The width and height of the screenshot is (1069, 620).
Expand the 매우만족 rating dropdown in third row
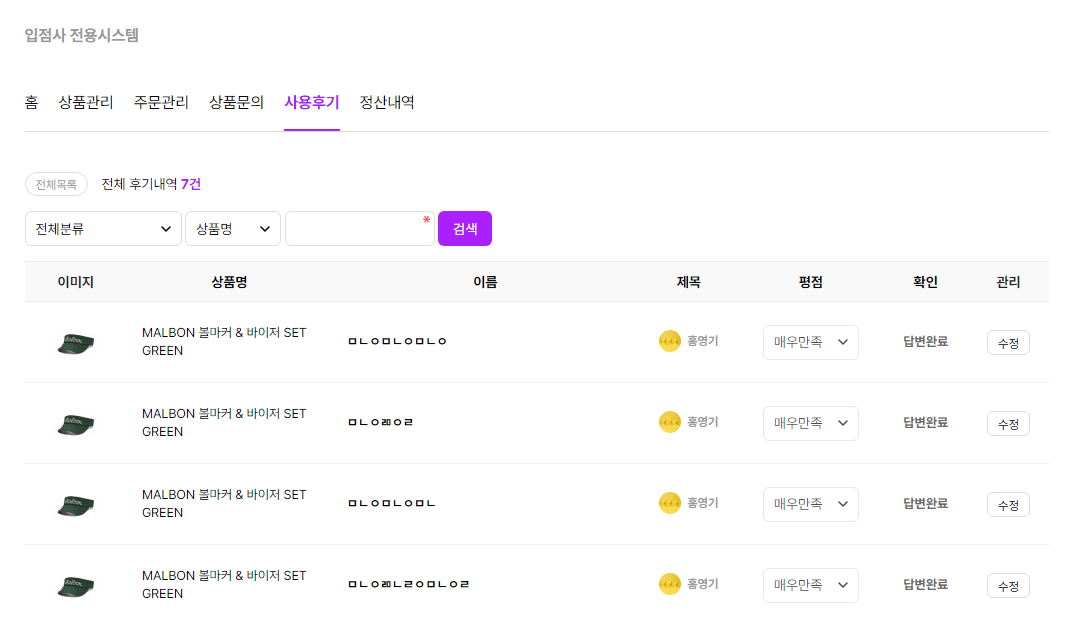pos(811,505)
